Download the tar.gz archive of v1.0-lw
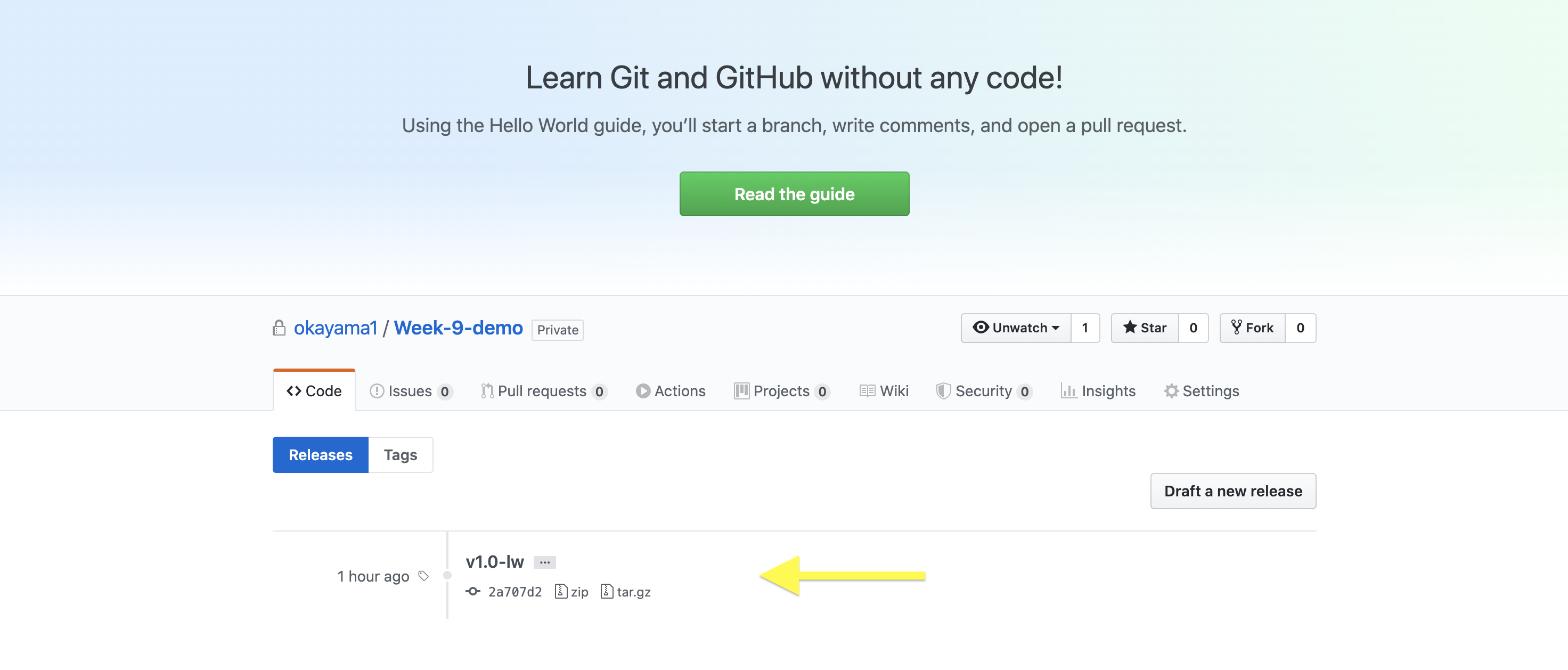Screen dimensions: 1568x670 626,592
